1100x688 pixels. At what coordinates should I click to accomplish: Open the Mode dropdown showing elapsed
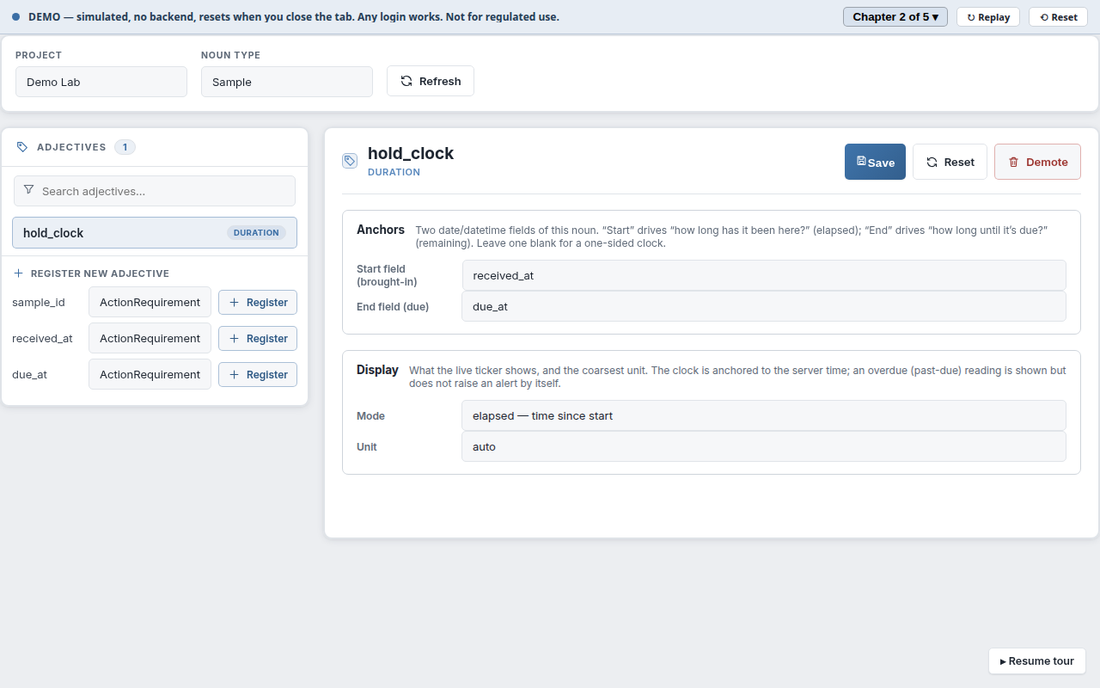coord(764,416)
